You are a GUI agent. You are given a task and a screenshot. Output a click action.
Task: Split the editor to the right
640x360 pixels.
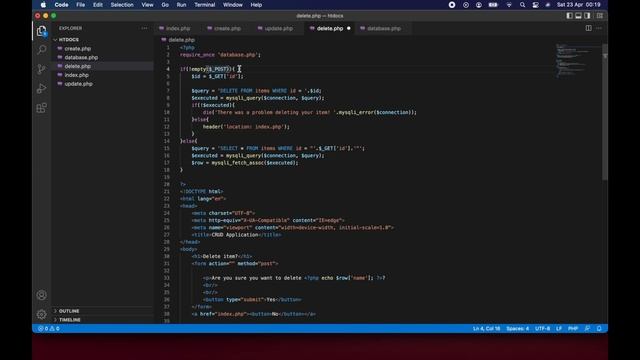[589, 28]
